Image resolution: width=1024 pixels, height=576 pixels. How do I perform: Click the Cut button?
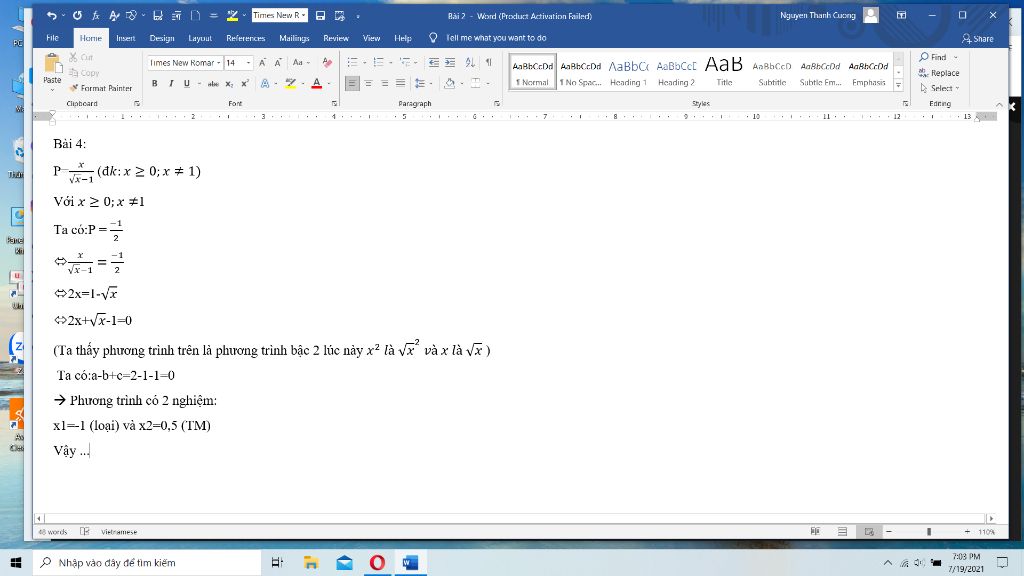(x=81, y=57)
